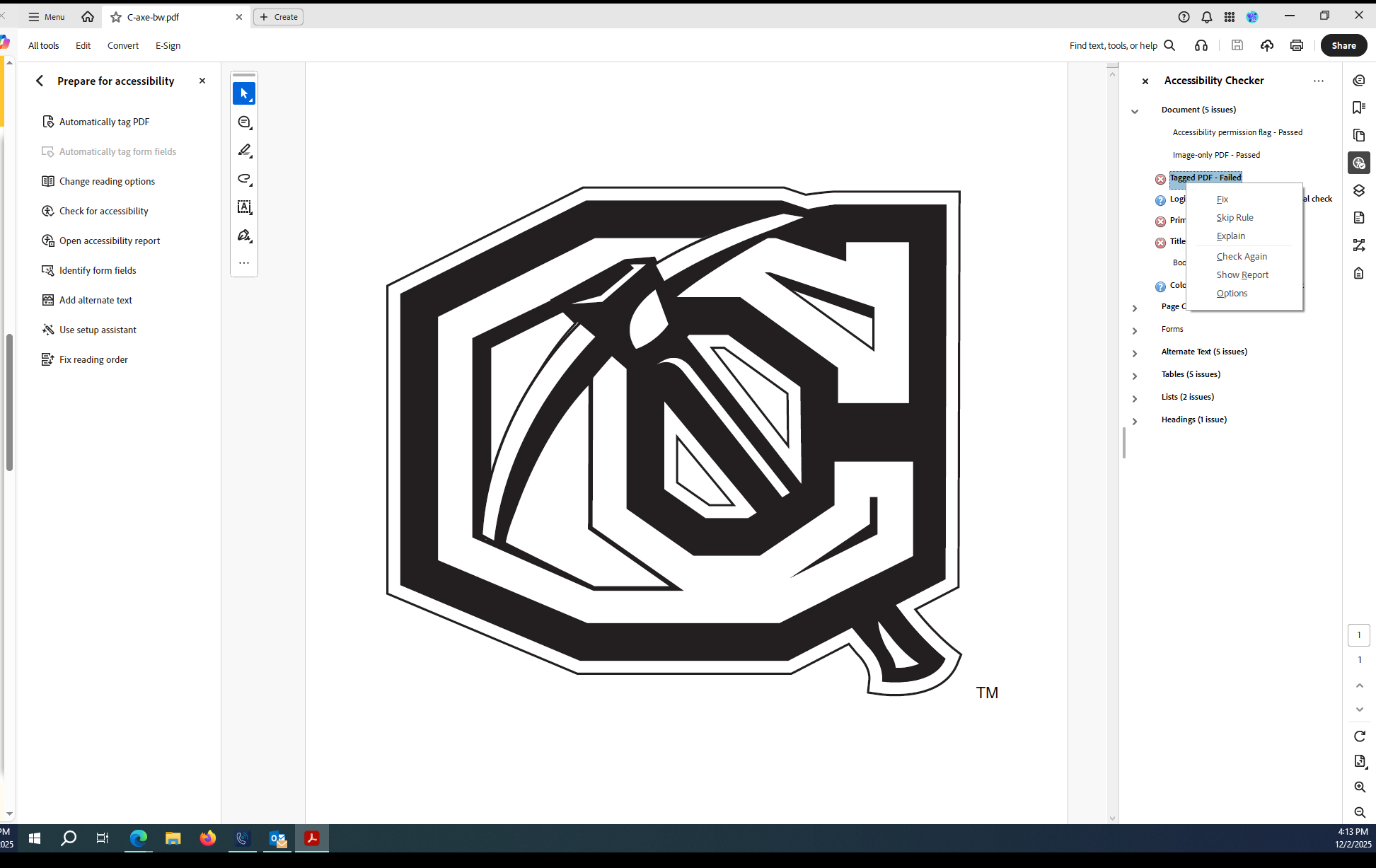Select the freehand lasso drawing tool
The width and height of the screenshot is (1376, 868).
coord(244,178)
